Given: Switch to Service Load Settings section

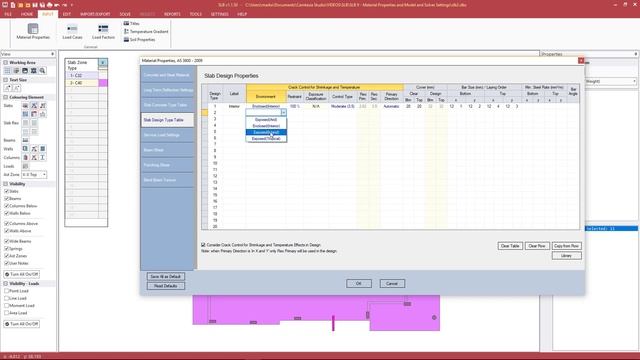Looking at the screenshot, I should [167, 135].
